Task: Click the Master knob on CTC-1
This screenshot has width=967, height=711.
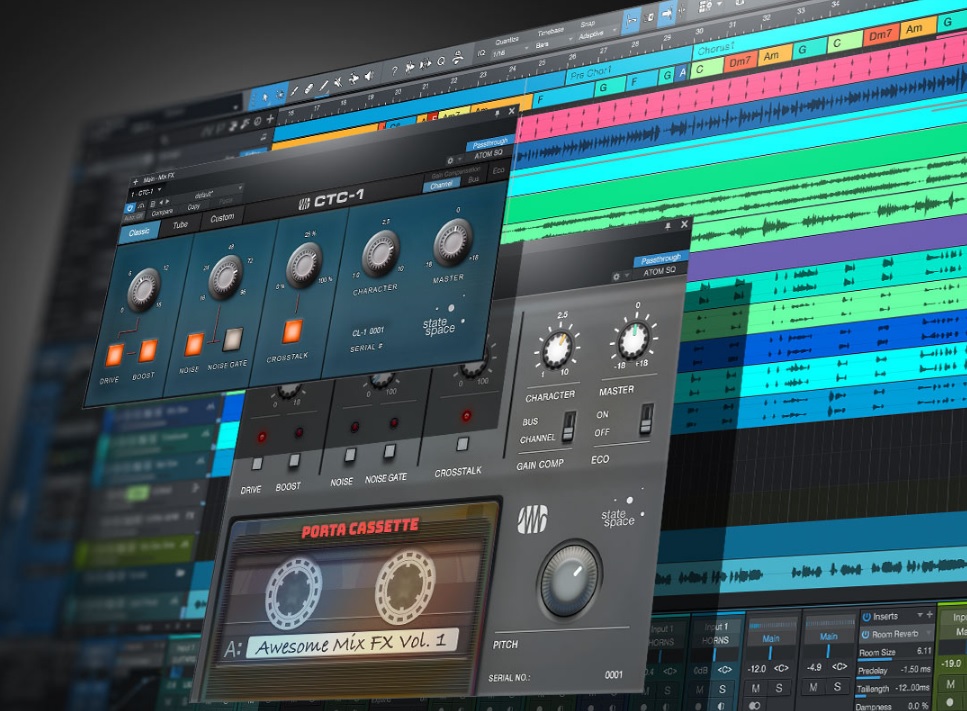Action: (453, 241)
